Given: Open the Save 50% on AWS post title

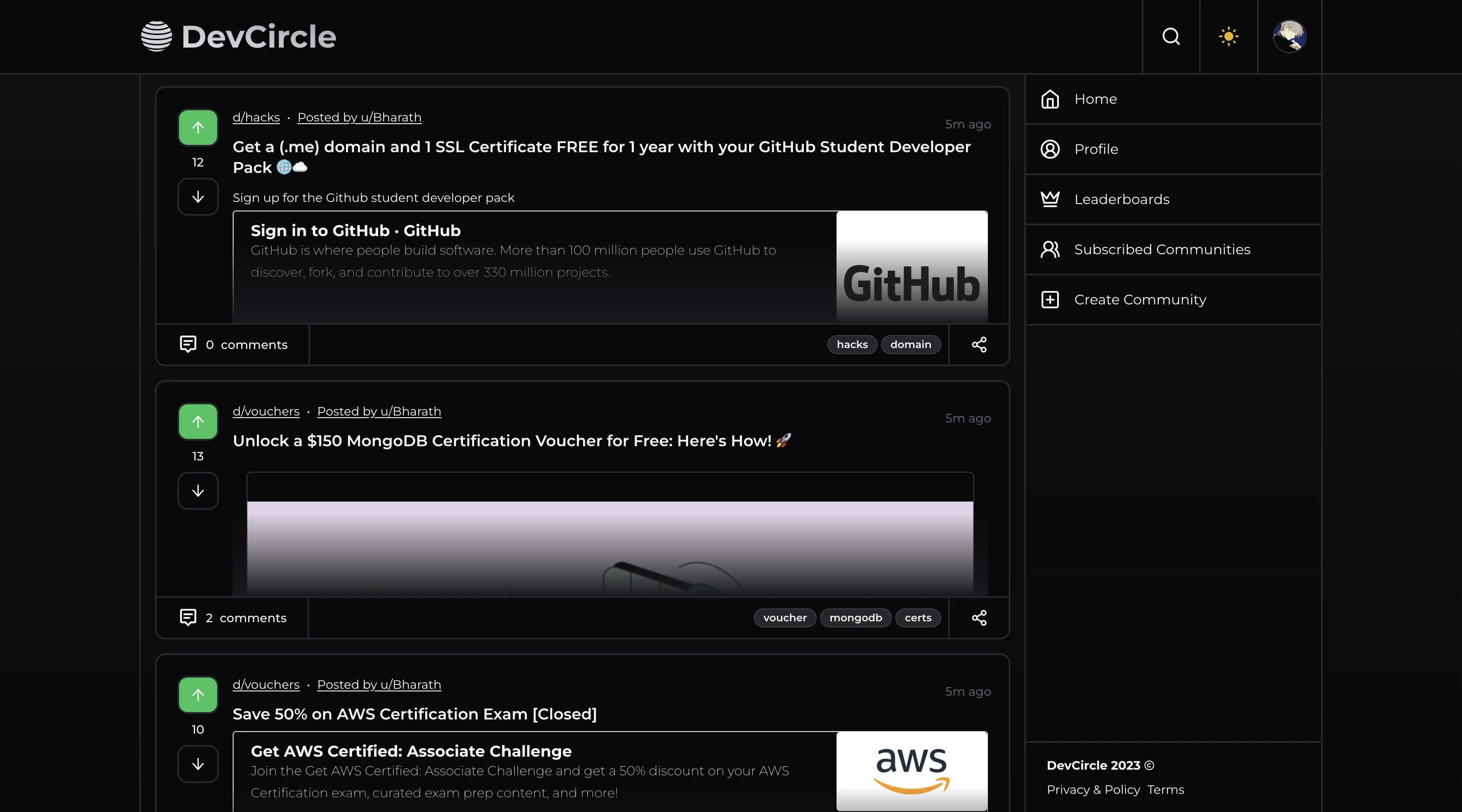Looking at the screenshot, I should point(414,714).
